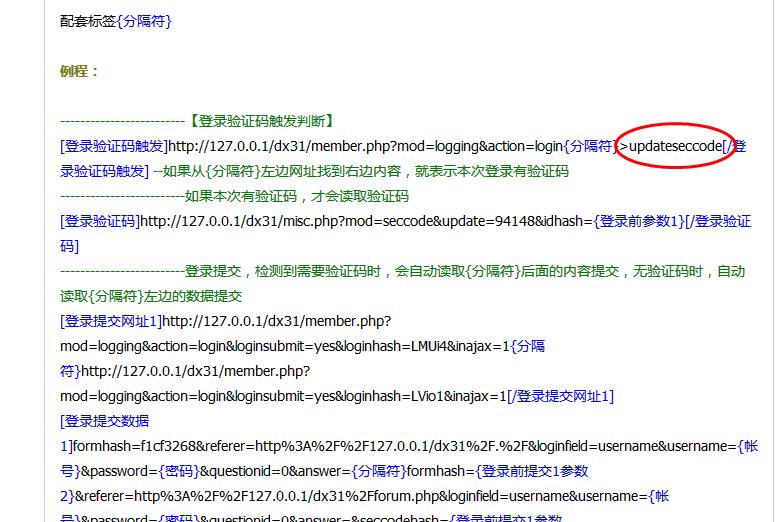Click the misc.php seccode URL

pos(365,221)
